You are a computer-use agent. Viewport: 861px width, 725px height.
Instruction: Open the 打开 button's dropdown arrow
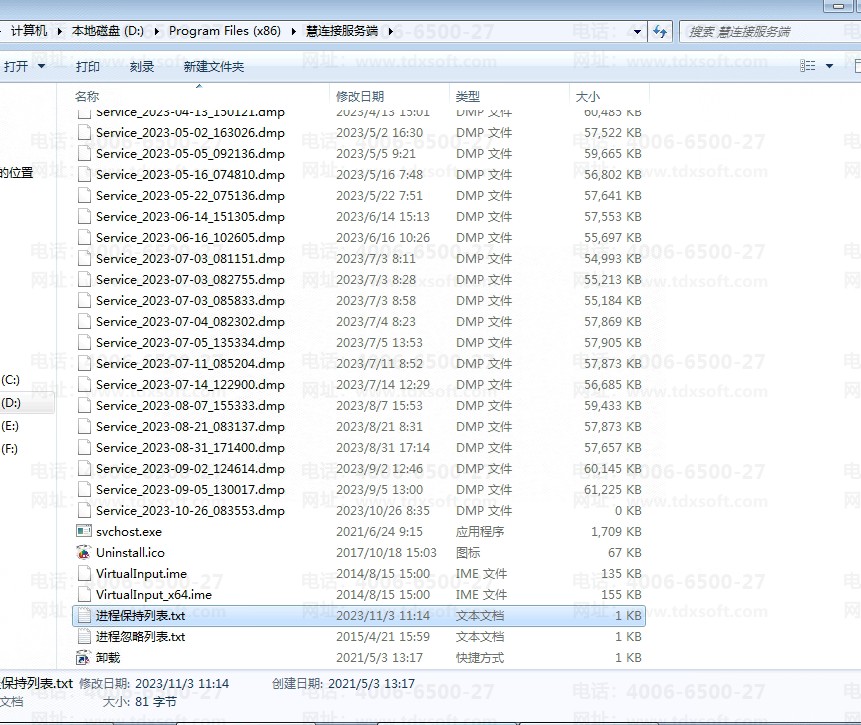pos(41,65)
